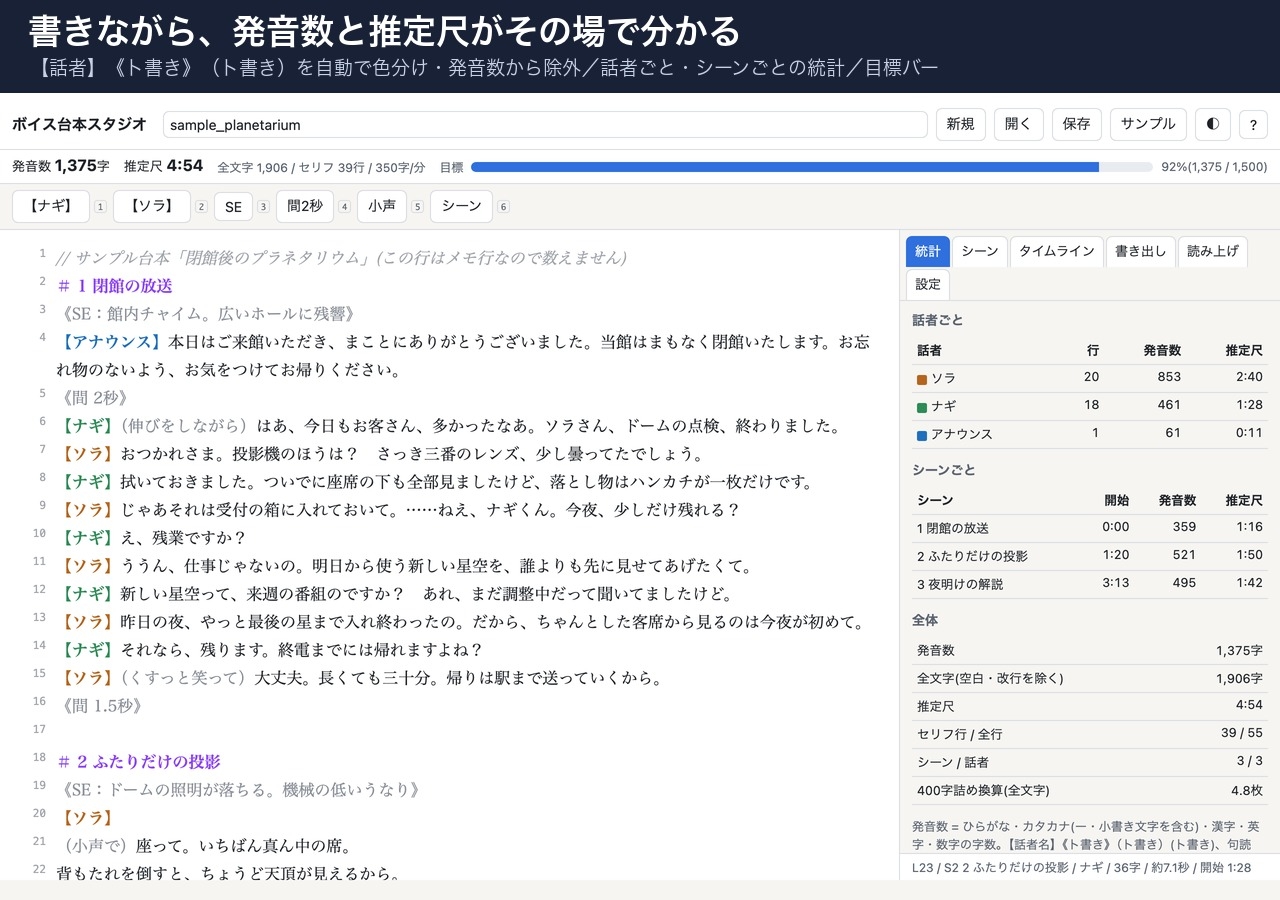The height and width of the screenshot is (900, 1280).
Task: Switch to the 統計 tab
Action: (x=928, y=252)
